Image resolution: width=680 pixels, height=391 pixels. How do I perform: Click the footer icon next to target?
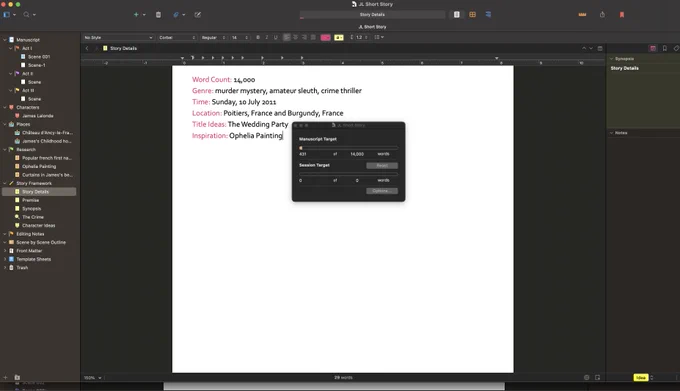[x=597, y=378]
